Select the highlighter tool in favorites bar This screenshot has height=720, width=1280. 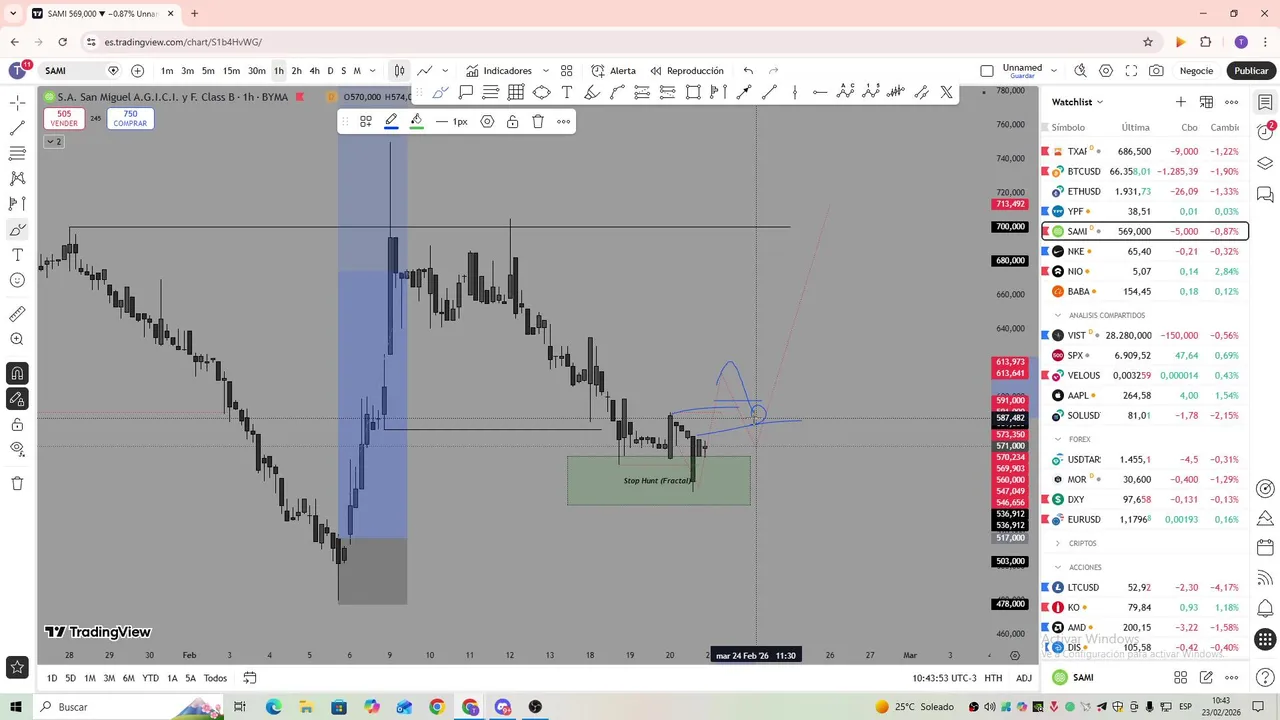point(592,92)
